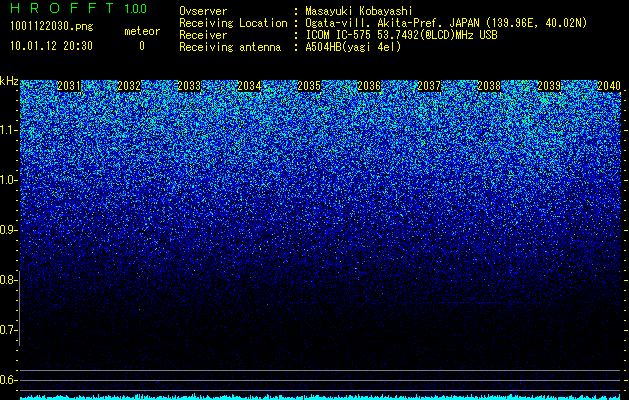Click the cyan signal level strip at bottom

[321, 397]
